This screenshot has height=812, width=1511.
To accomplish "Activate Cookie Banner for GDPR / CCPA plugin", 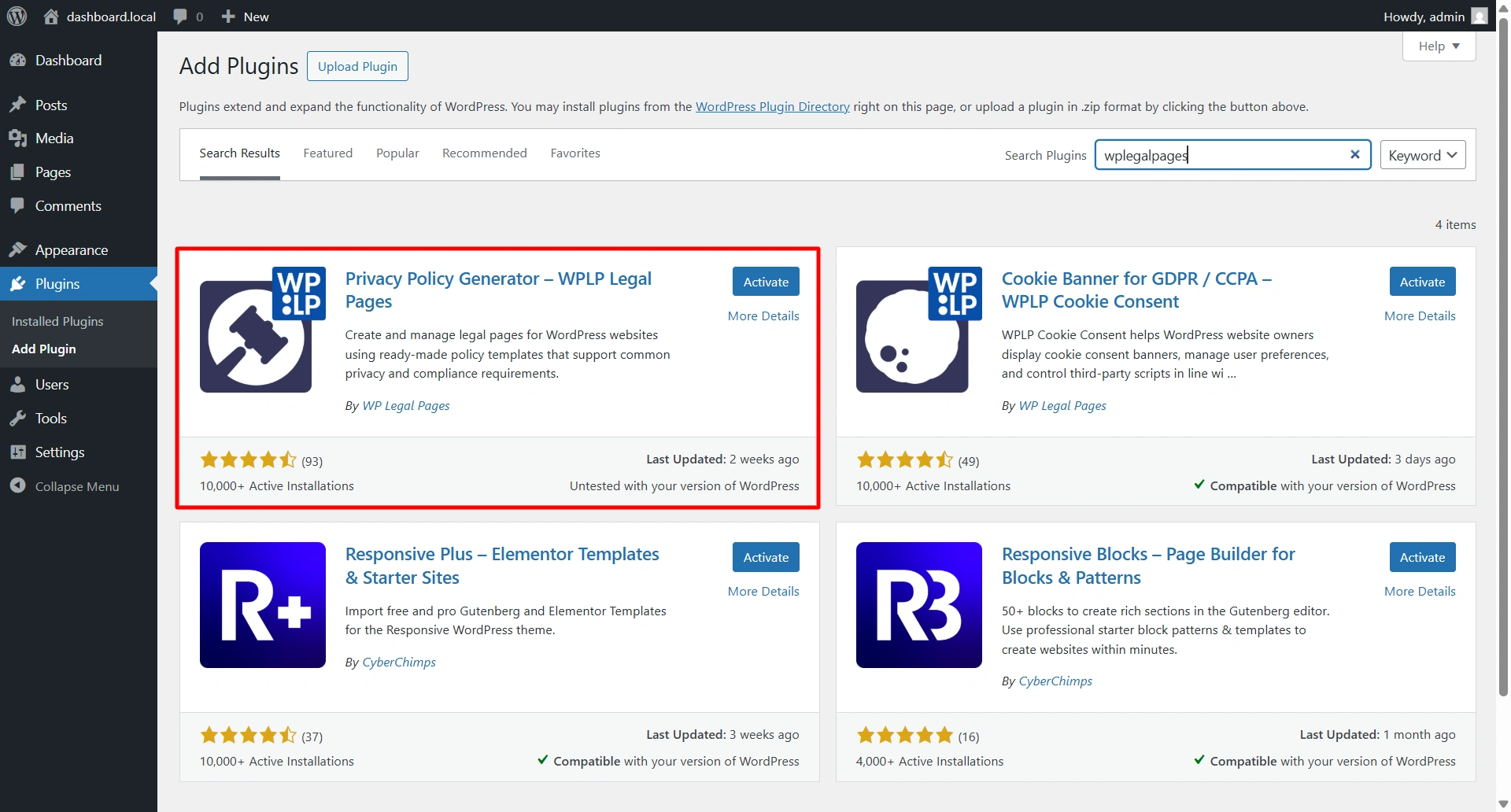I will (x=1422, y=282).
